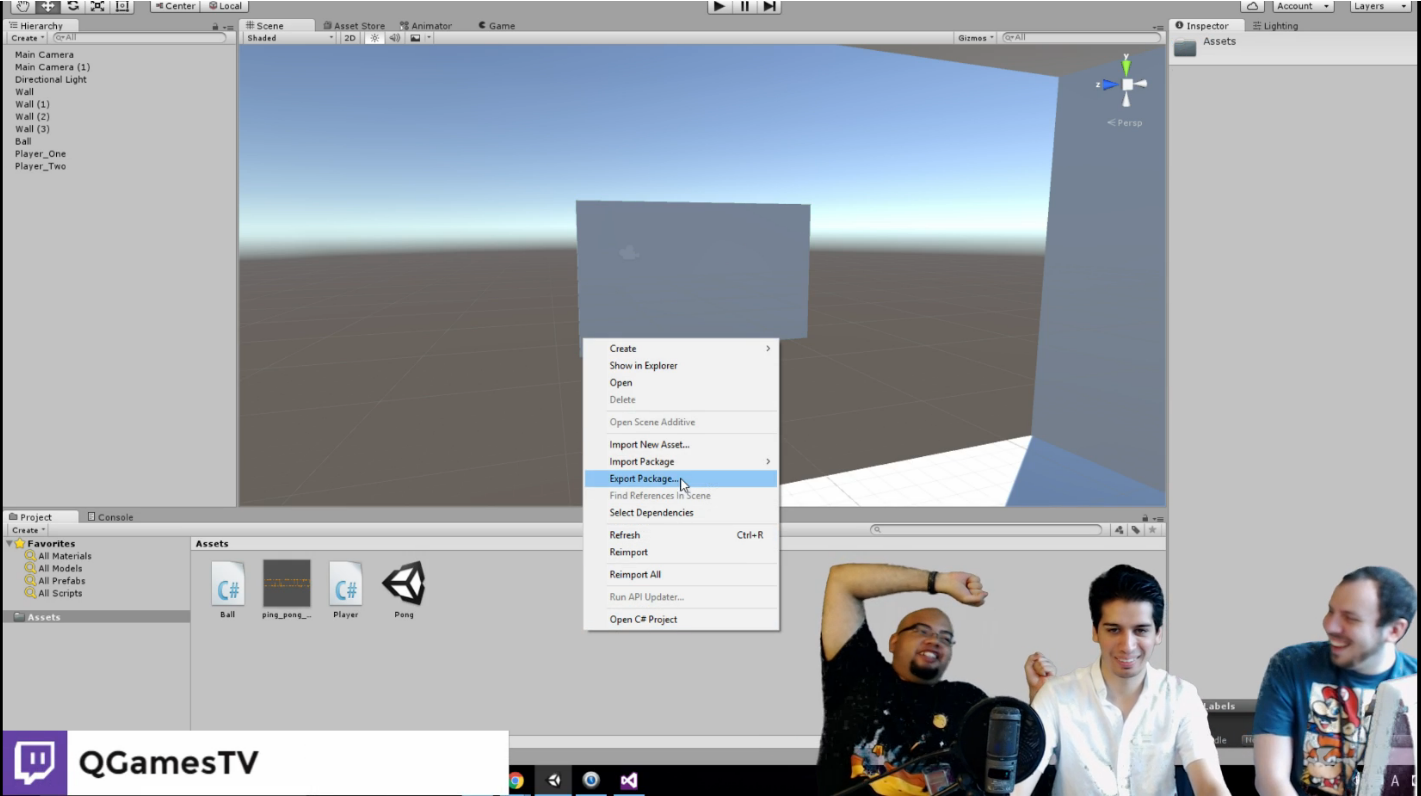Open Hierarchy Create dropdown

27,38
